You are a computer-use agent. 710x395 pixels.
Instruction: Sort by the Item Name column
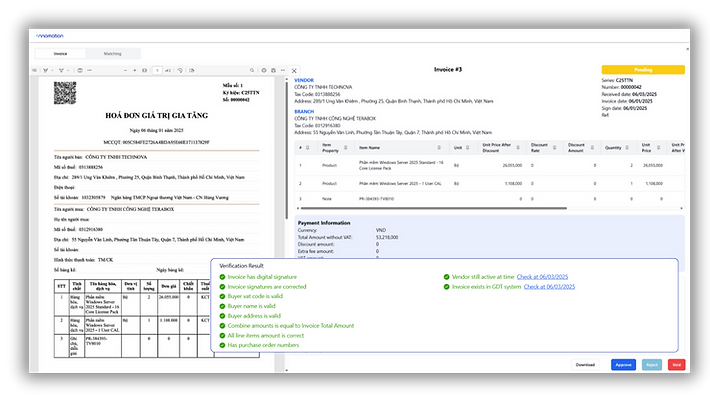[x=439, y=148]
